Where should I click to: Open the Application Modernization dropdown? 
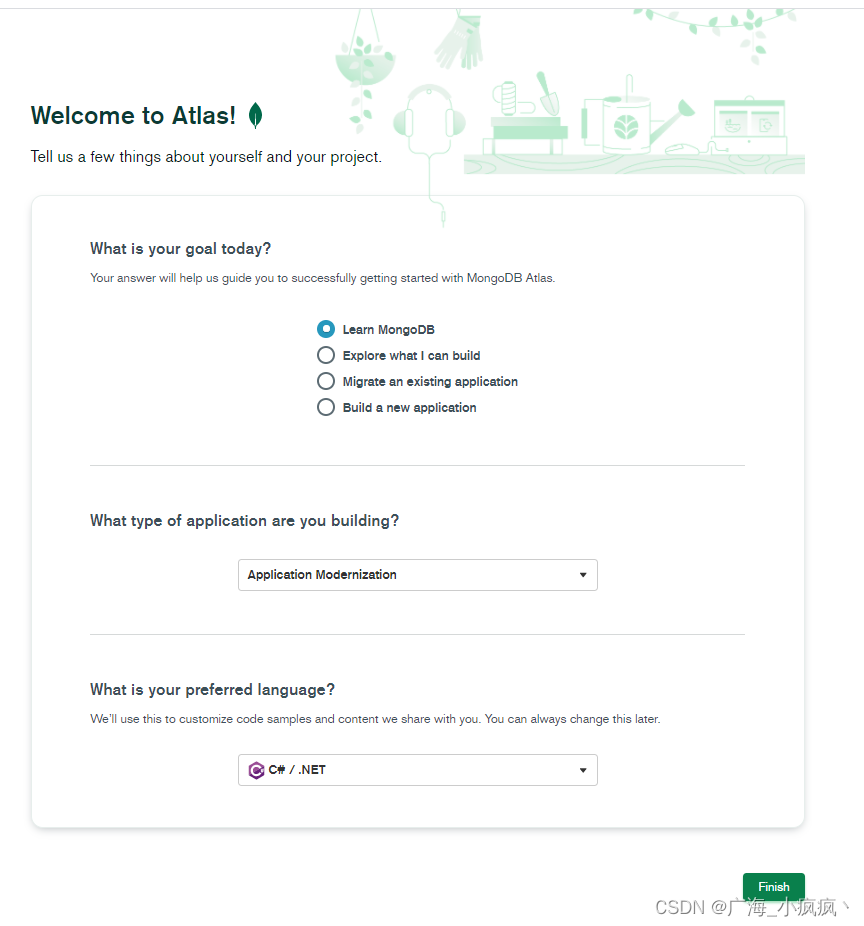pos(417,575)
